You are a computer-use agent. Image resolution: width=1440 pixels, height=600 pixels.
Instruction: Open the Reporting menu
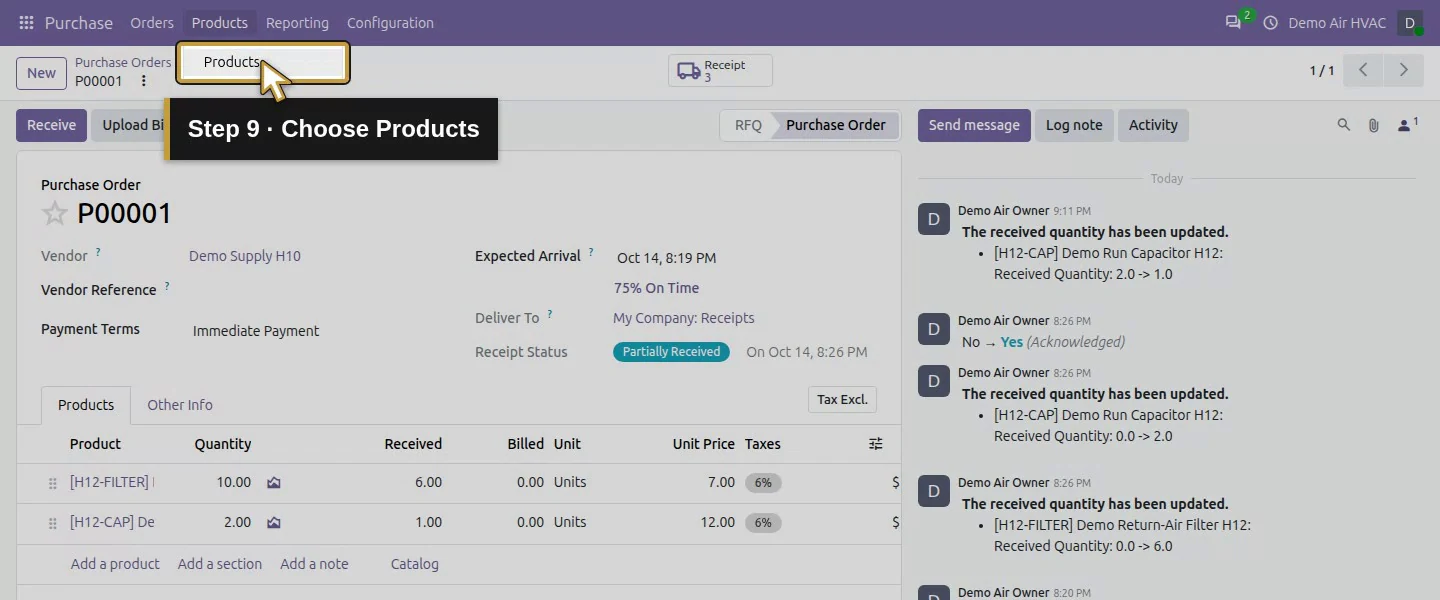click(x=297, y=22)
